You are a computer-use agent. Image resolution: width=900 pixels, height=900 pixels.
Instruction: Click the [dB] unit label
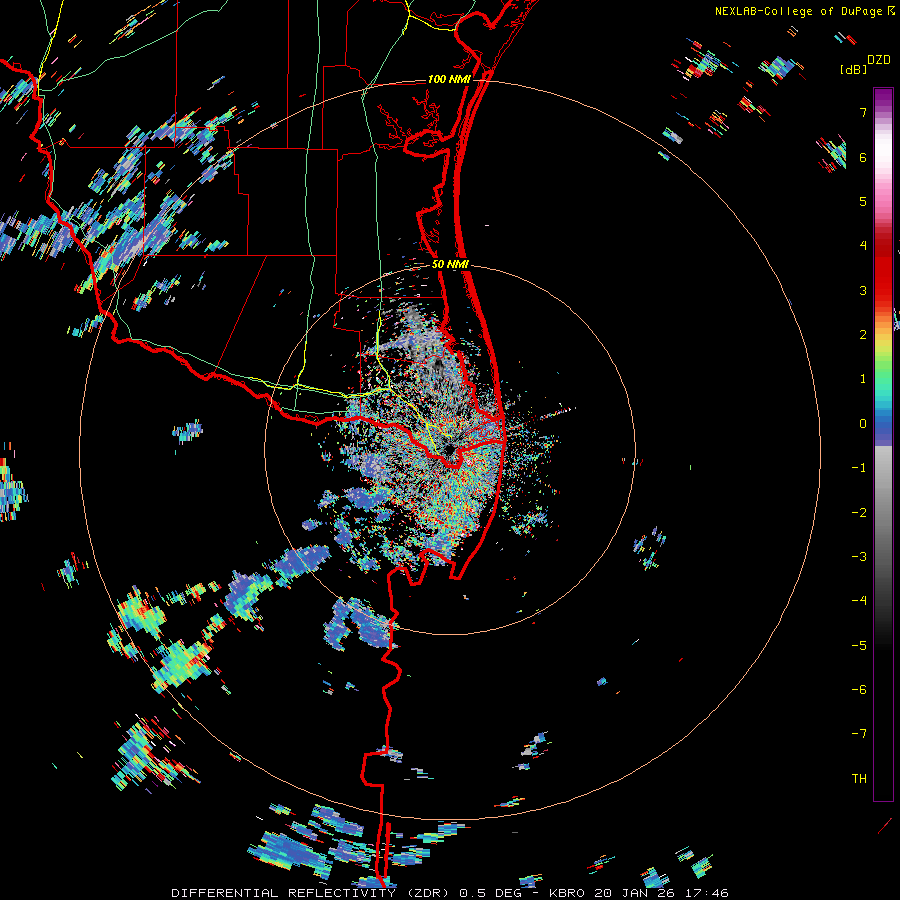(854, 69)
